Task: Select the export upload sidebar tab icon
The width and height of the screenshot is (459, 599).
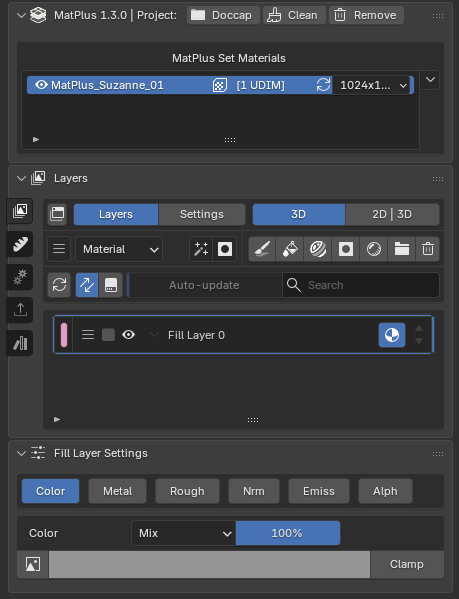Action: [20, 310]
